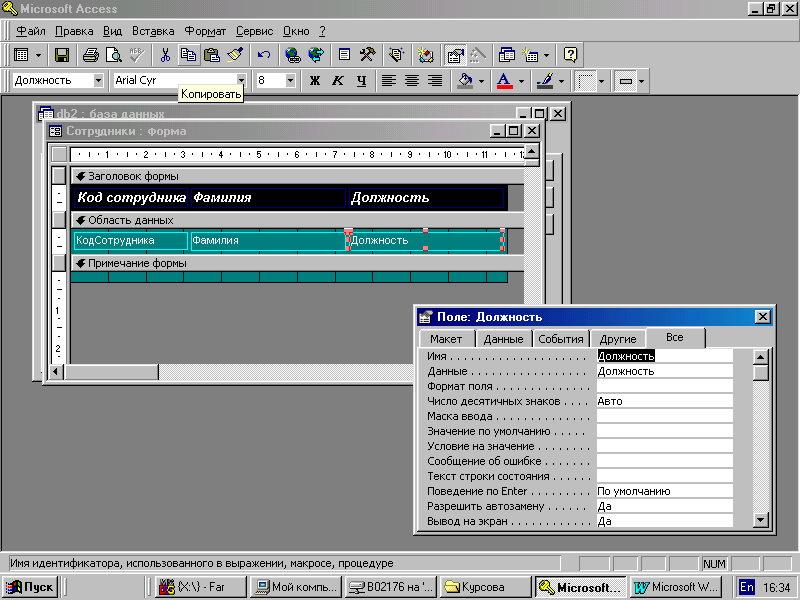The image size is (800, 600).
Task: Toggle underline formatting (Ч)
Action: tap(361, 81)
